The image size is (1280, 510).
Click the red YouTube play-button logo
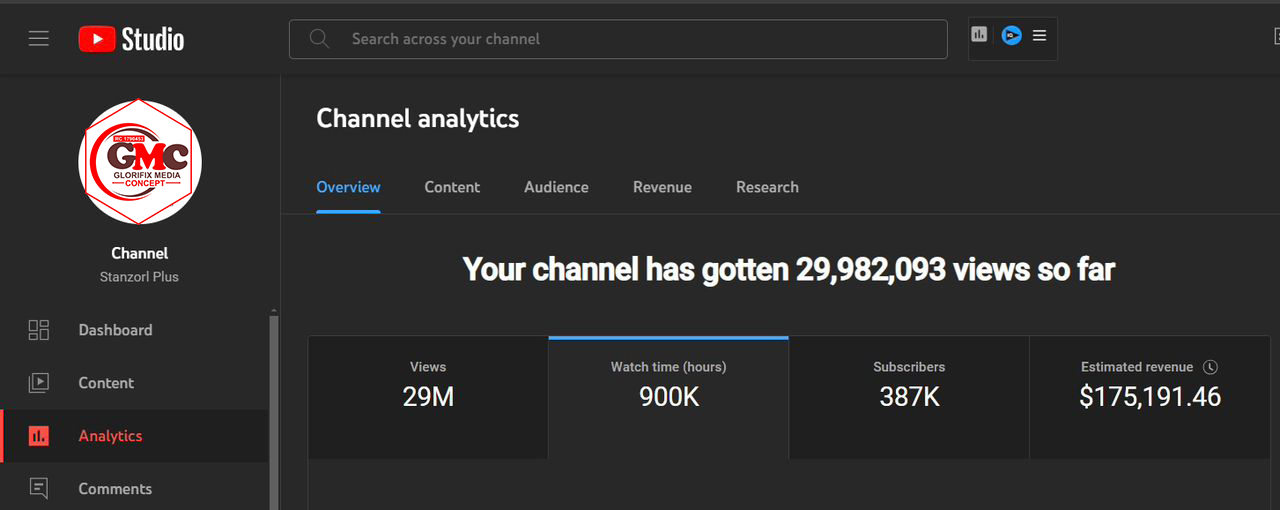click(96, 39)
